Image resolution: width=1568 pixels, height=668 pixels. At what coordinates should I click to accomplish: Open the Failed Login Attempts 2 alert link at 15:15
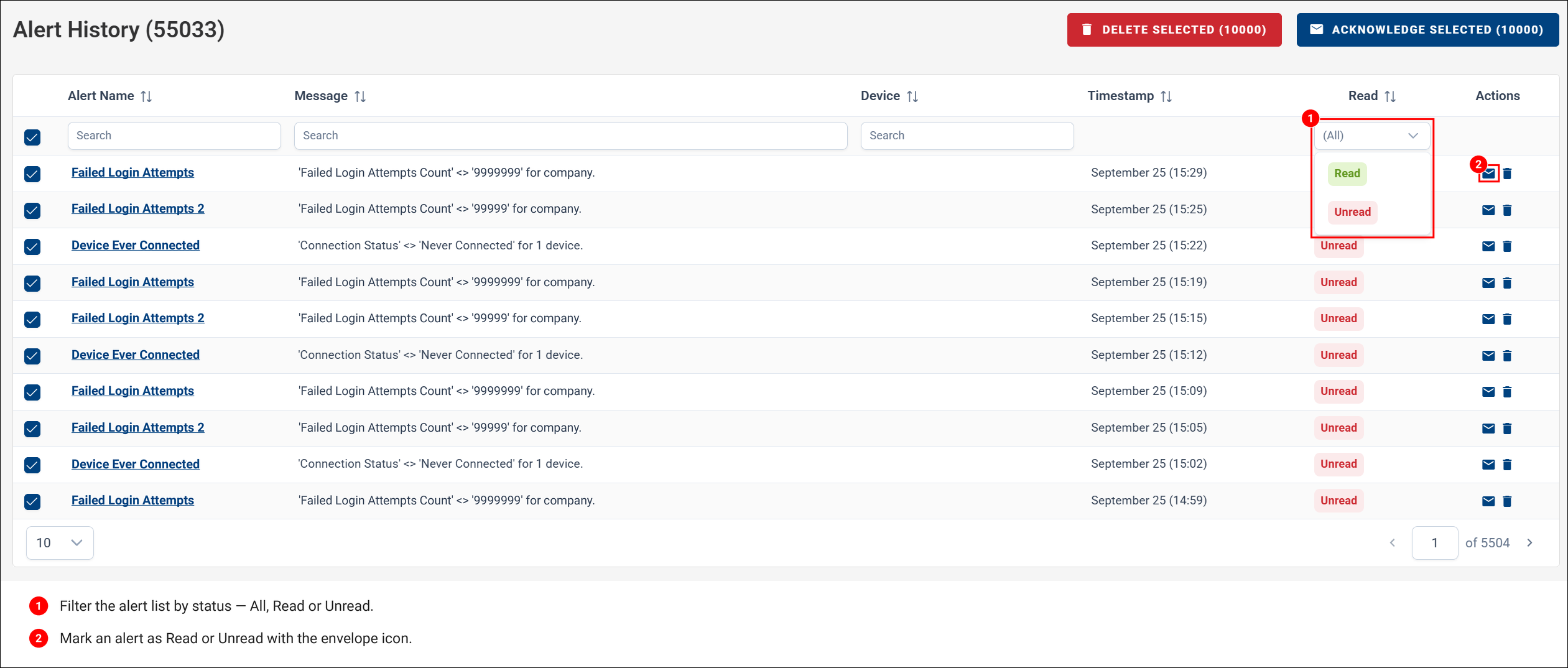tap(138, 318)
